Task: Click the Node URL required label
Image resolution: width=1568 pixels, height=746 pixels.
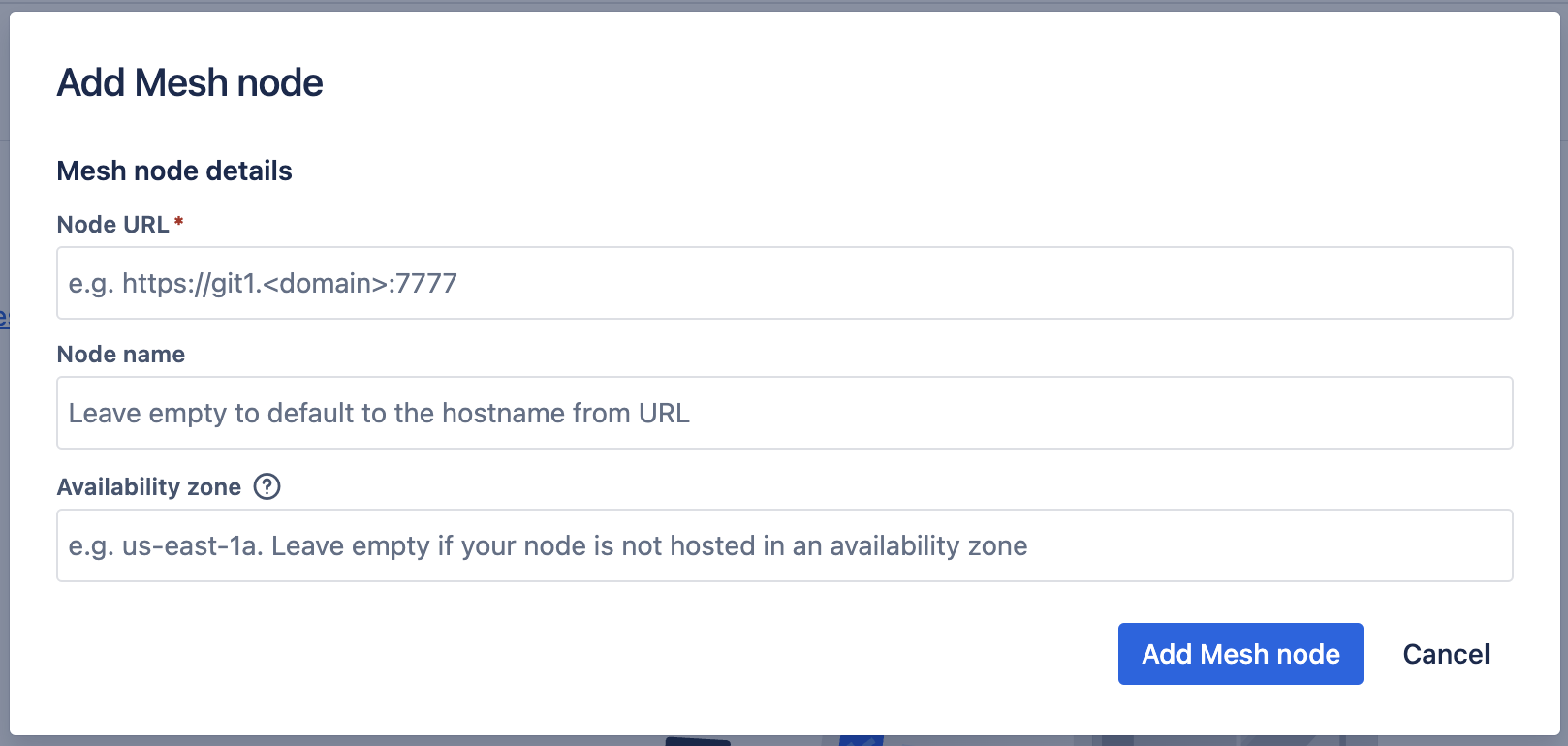Action: 114,224
